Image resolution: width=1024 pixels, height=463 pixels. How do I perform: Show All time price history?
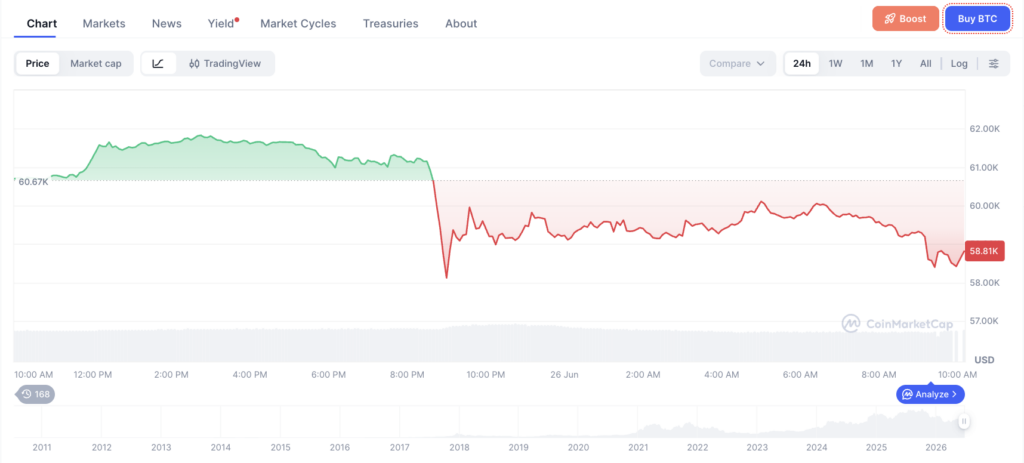[925, 63]
